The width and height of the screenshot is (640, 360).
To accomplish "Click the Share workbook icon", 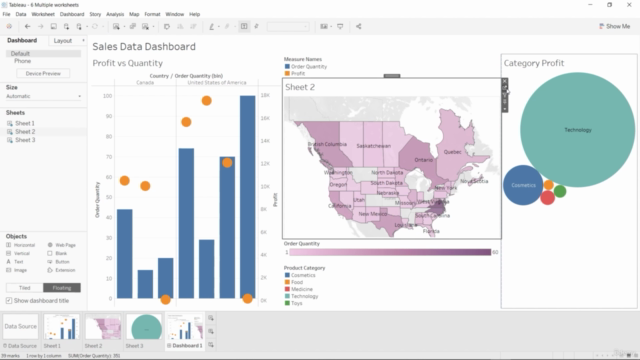I will (x=358, y=27).
